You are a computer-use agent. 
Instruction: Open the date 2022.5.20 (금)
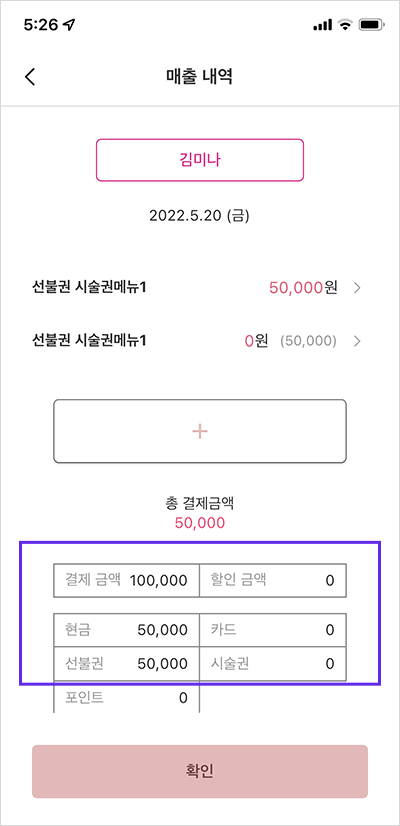[x=200, y=216]
